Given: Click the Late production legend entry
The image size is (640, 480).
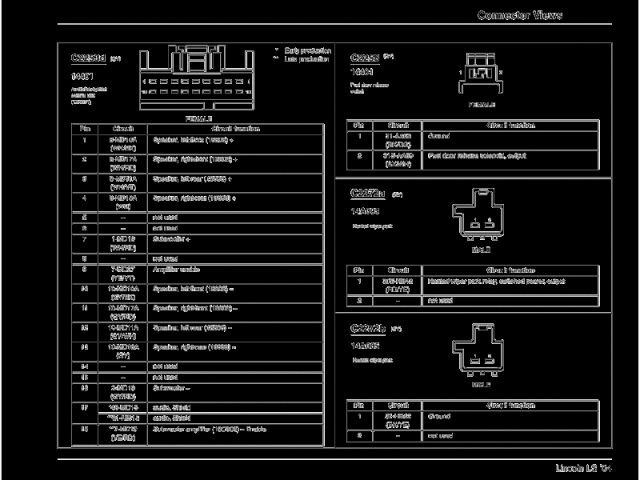Looking at the screenshot, I should 303,59.
